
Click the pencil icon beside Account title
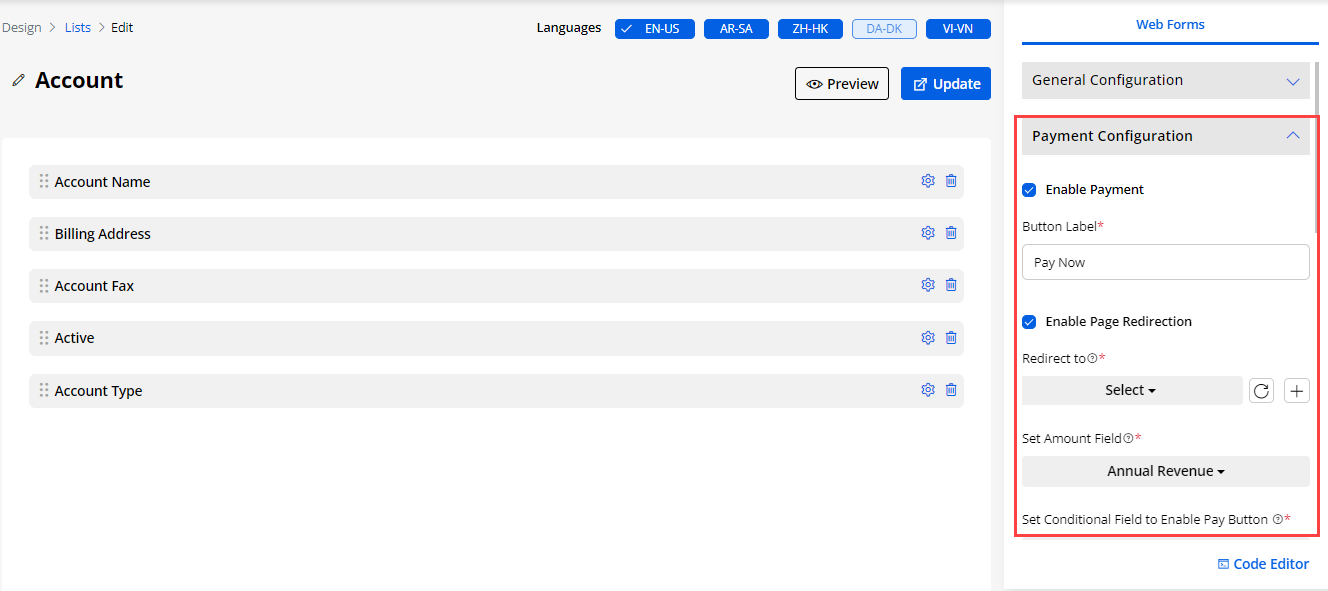point(18,81)
